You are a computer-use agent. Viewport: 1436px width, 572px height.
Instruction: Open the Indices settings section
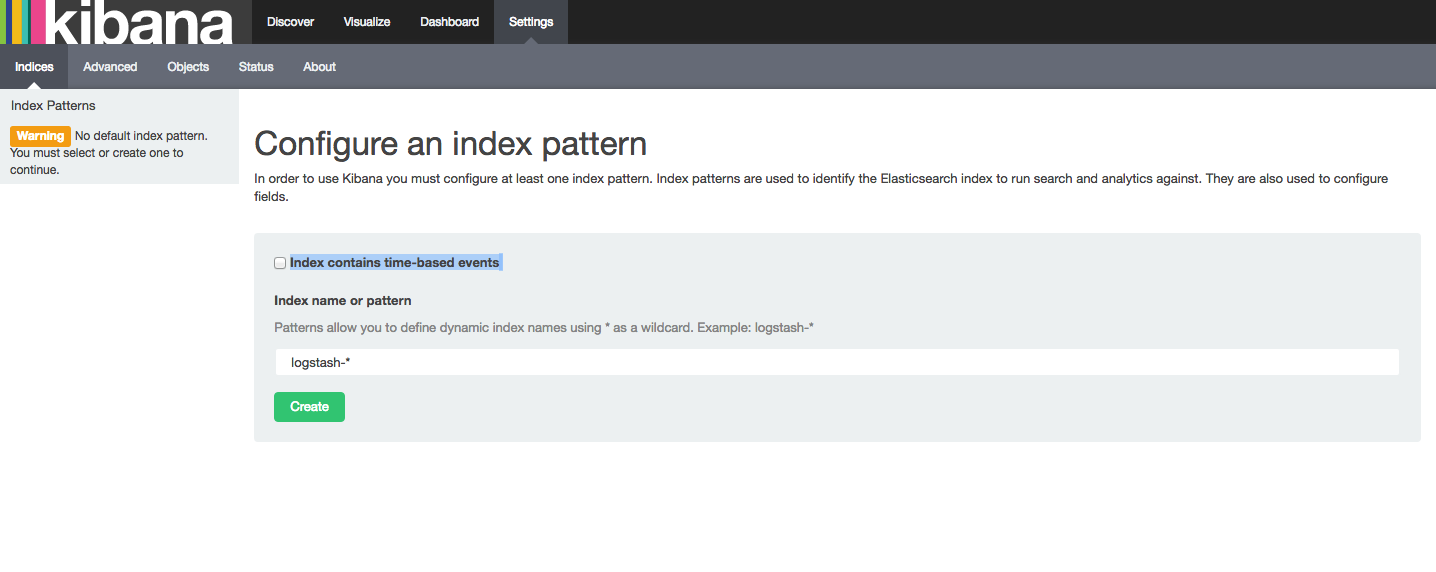point(34,67)
